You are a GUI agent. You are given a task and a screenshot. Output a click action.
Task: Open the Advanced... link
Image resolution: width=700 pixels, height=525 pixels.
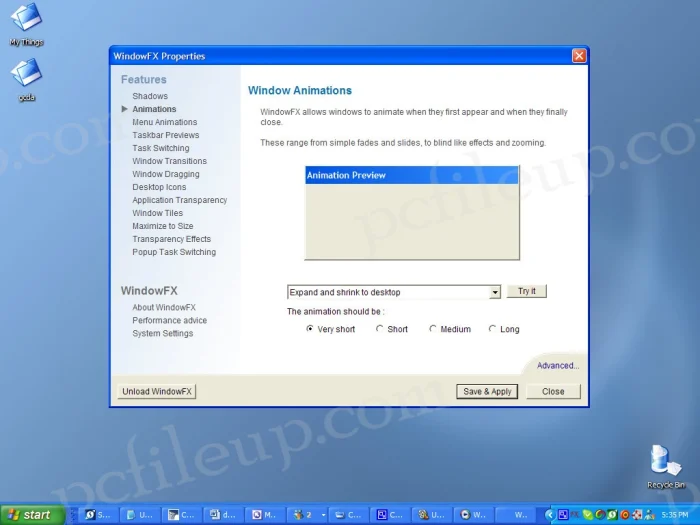(557, 366)
